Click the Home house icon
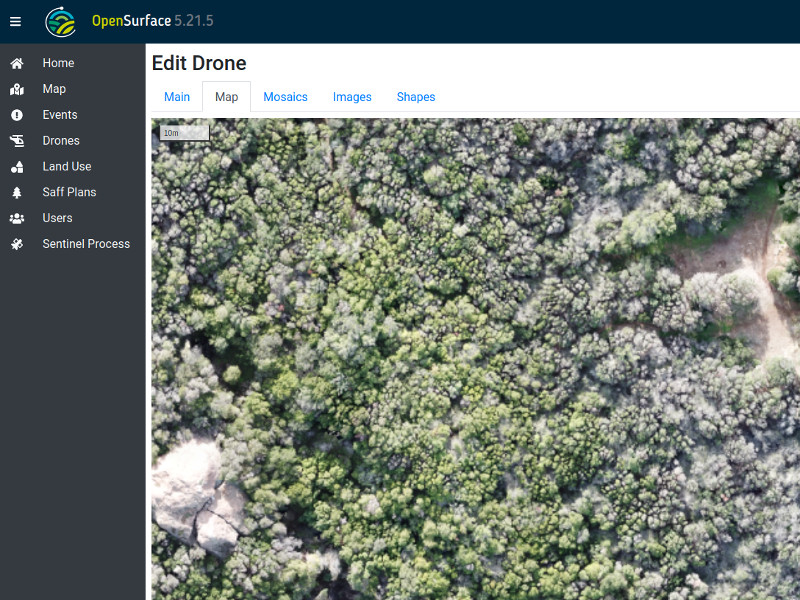The height and width of the screenshot is (600, 800). pos(17,63)
